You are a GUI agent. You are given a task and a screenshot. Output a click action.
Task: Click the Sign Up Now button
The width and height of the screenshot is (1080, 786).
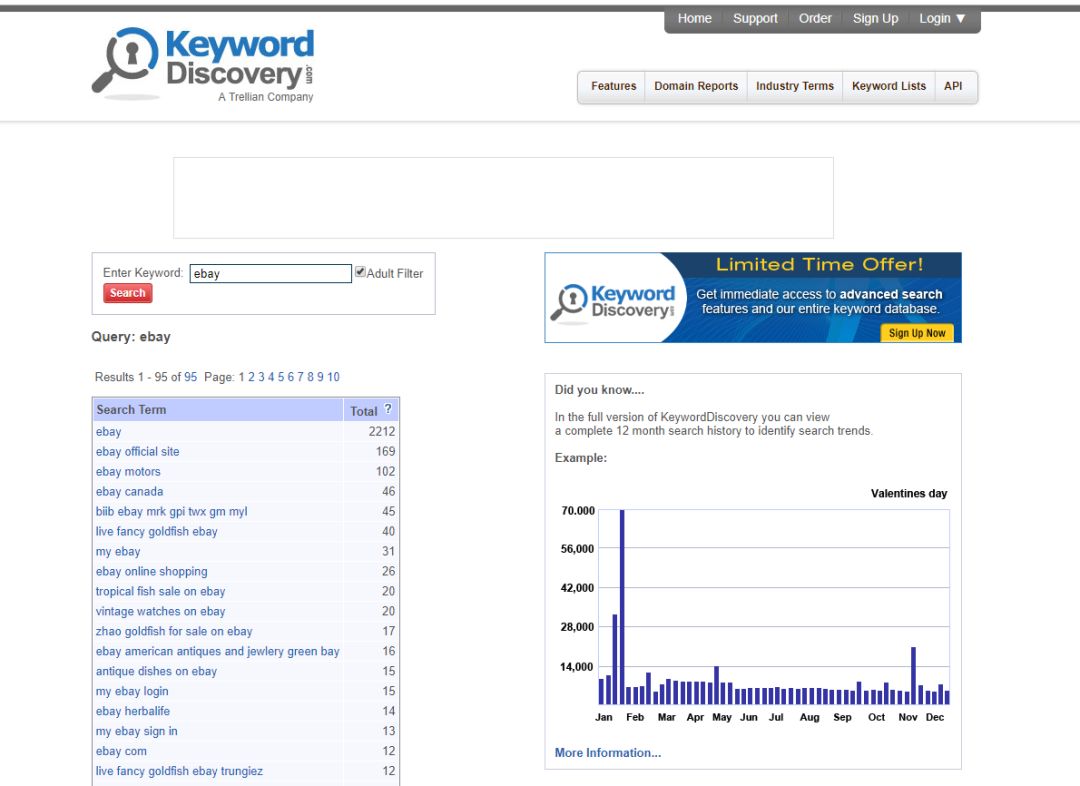[x=917, y=333]
